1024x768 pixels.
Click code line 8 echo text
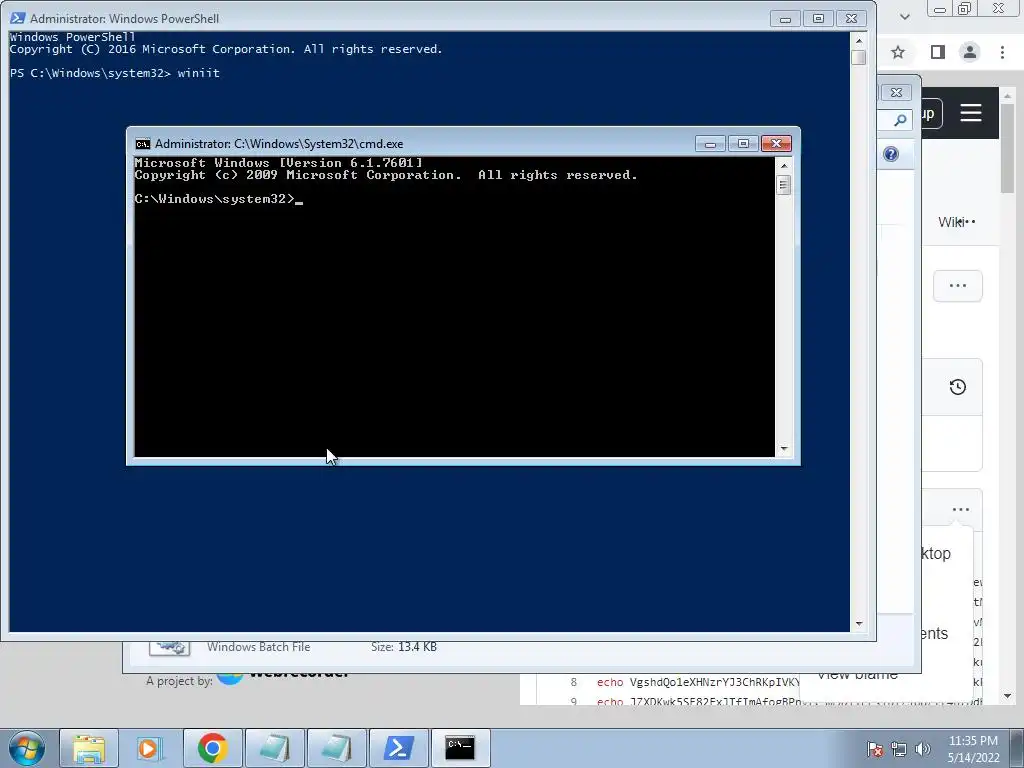(x=697, y=682)
